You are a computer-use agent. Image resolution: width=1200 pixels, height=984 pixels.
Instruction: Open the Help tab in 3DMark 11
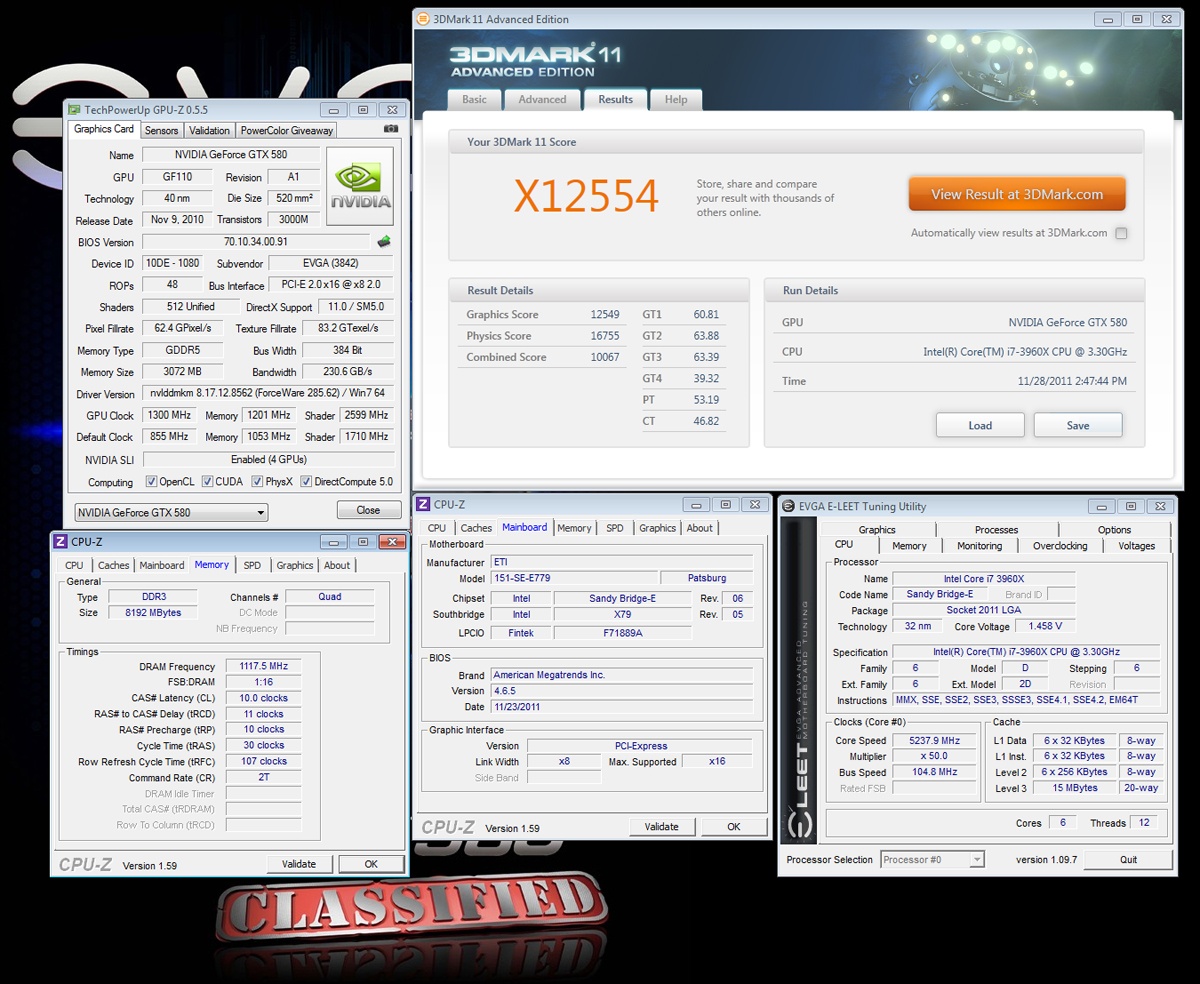[x=676, y=100]
